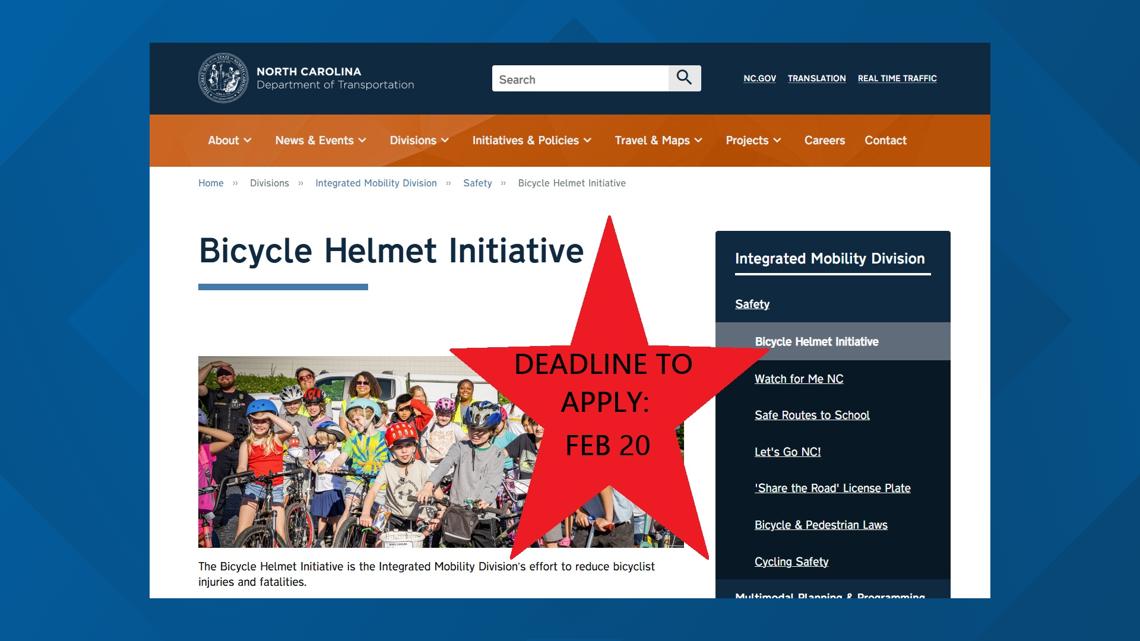Click the TRANSLATION link

816,78
